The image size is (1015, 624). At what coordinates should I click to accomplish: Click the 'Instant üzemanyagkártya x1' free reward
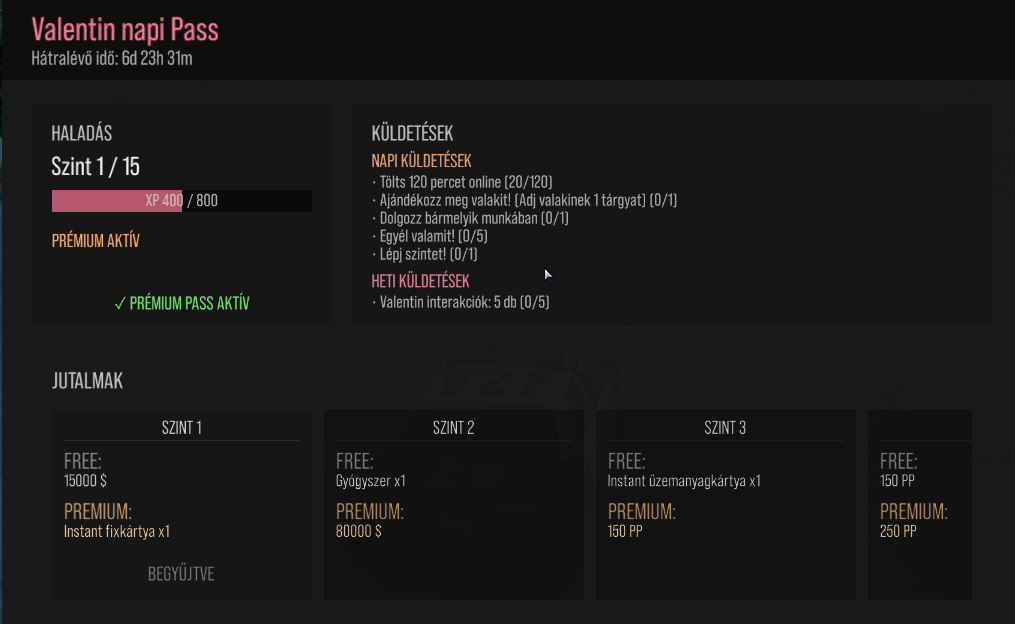684,481
